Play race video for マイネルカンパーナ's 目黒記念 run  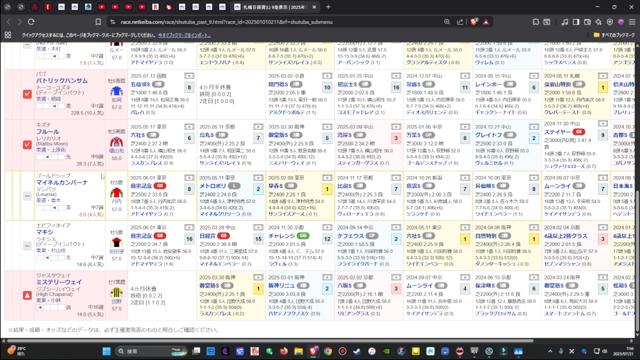189,178
